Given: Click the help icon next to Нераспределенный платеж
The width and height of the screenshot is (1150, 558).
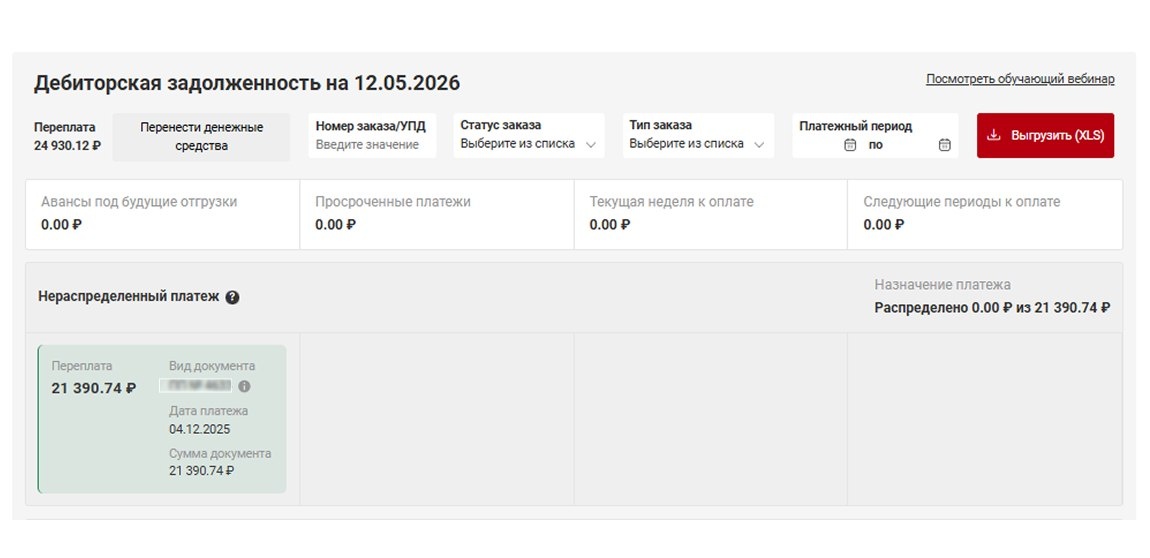Looking at the screenshot, I should [x=232, y=297].
